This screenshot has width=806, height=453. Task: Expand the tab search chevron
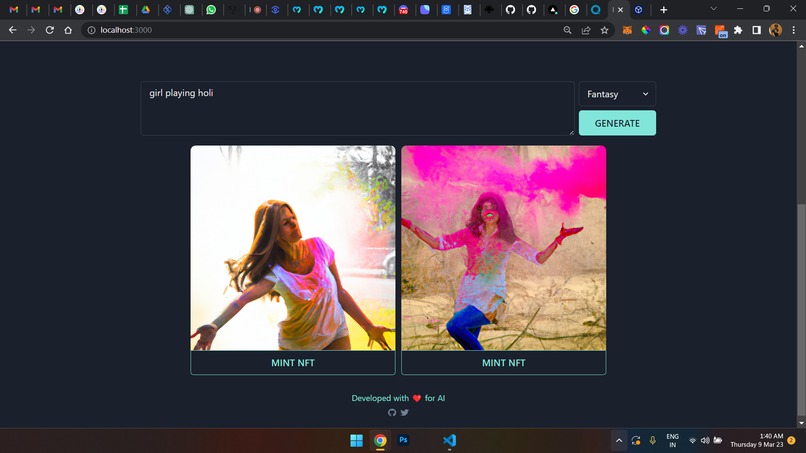coord(713,9)
